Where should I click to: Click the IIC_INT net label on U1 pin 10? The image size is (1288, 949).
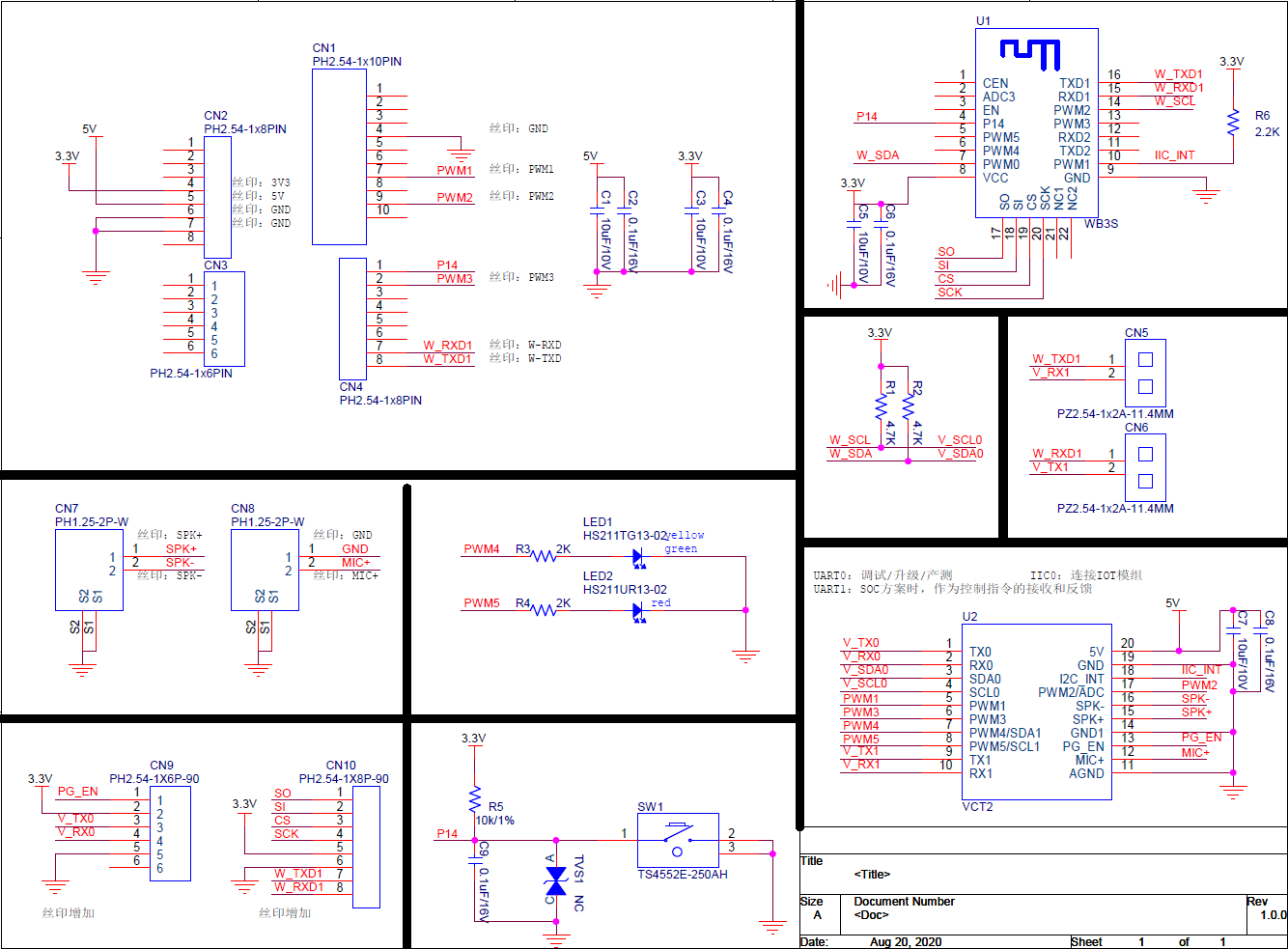(x=1175, y=155)
